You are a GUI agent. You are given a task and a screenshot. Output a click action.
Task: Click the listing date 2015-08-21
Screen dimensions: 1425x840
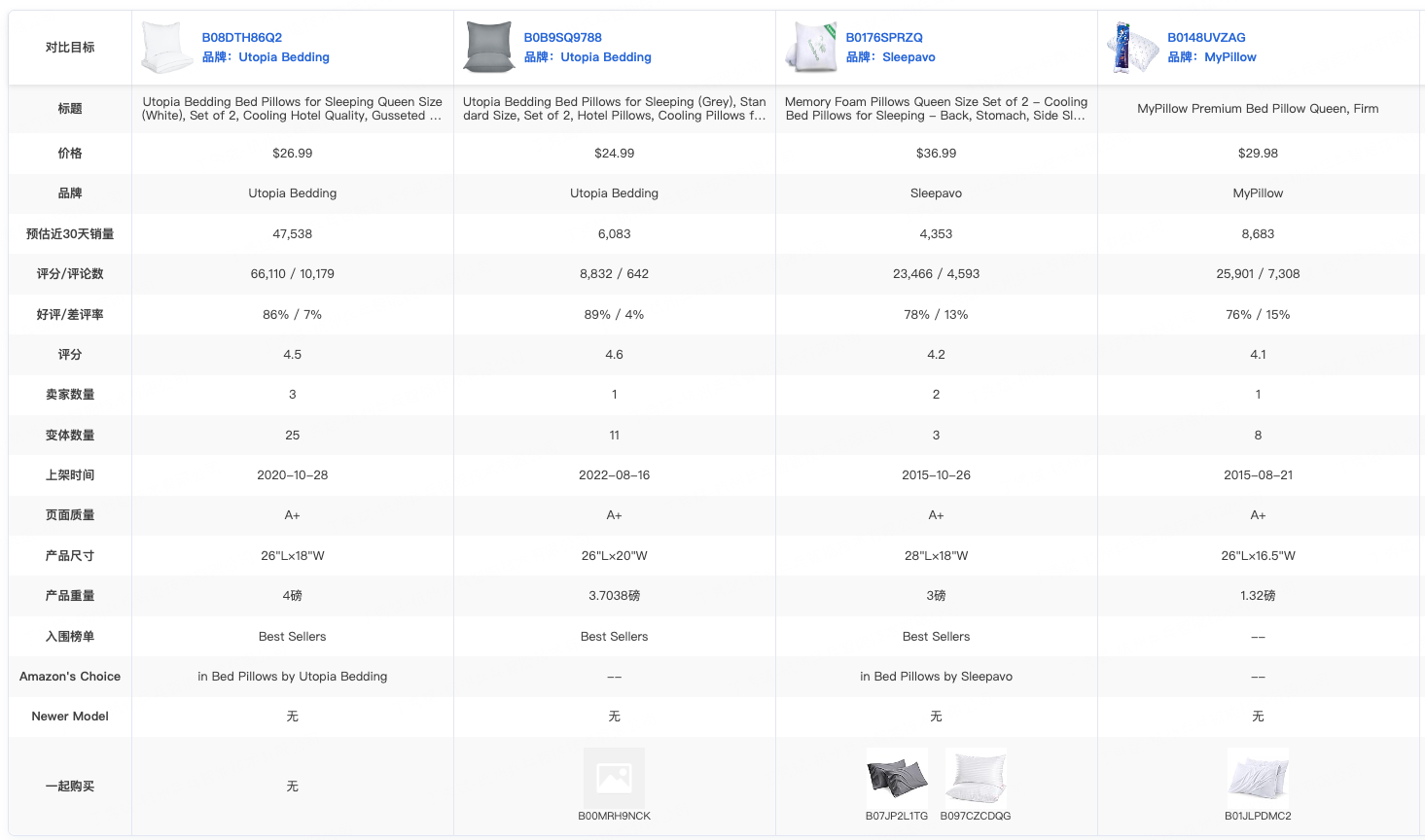pos(1259,475)
